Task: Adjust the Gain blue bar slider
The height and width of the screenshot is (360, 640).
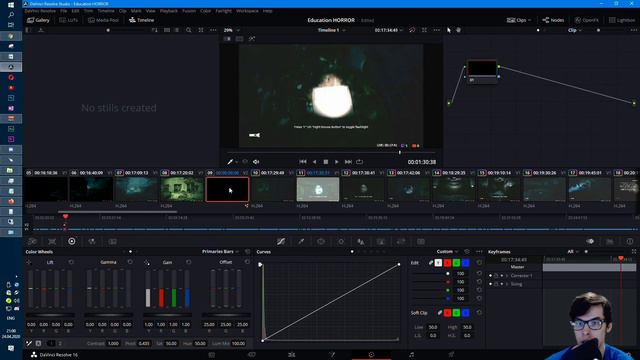Action: [x=187, y=289]
